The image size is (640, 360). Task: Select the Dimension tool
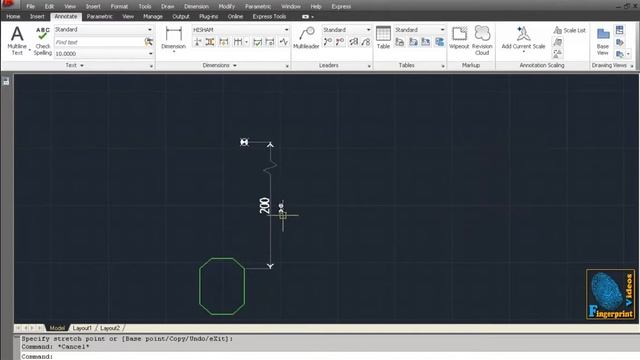click(173, 38)
